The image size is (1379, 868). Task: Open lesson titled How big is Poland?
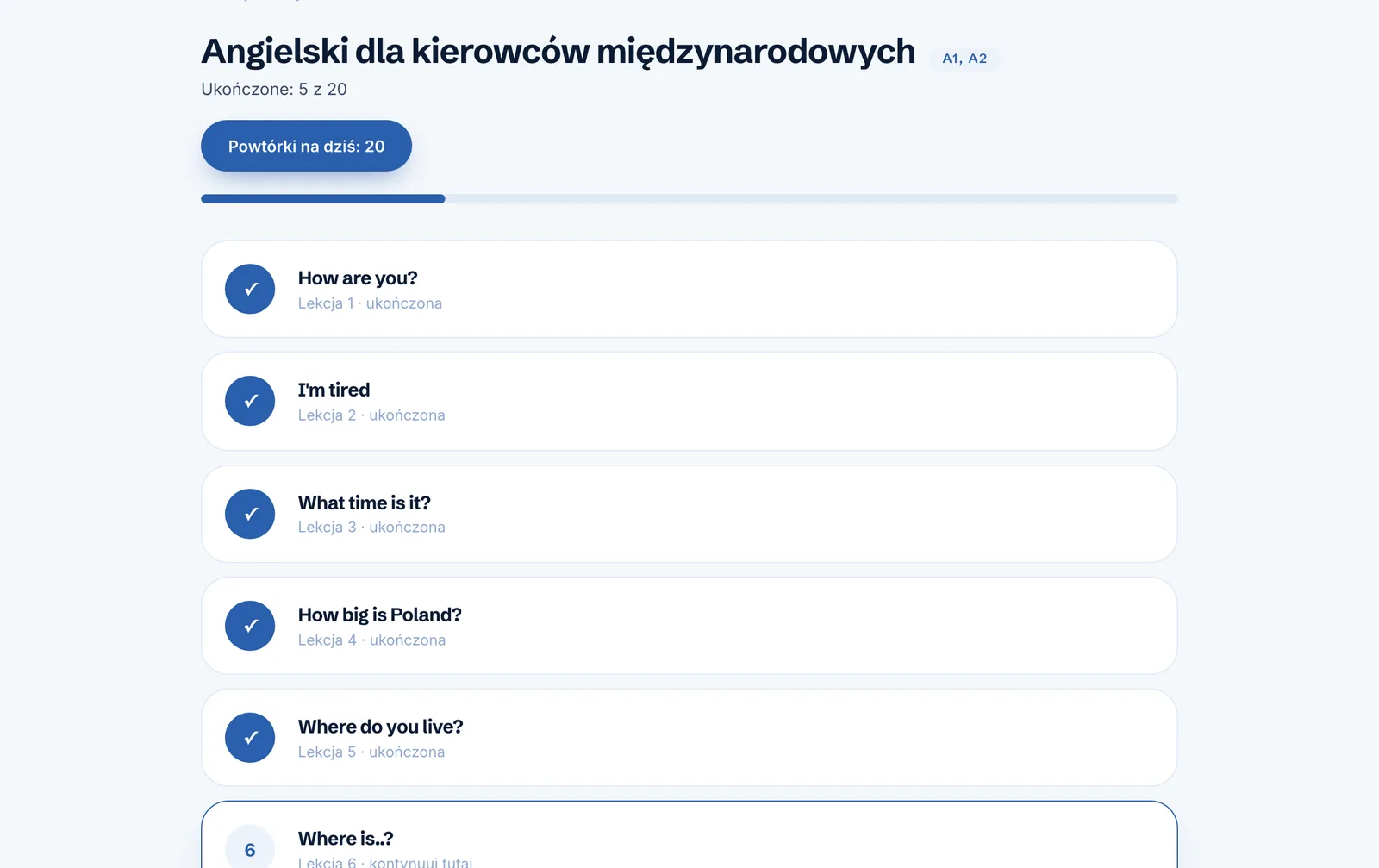[x=689, y=626]
